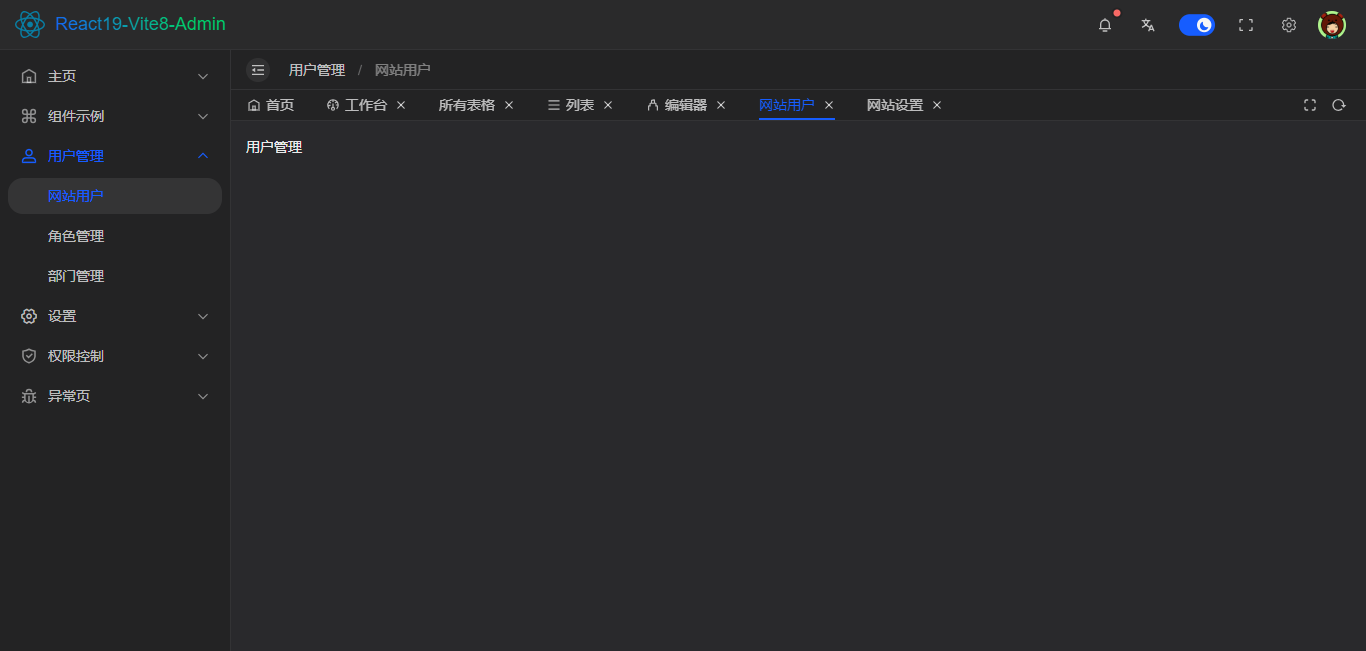The width and height of the screenshot is (1366, 651).
Task: Close the 工作台 tab
Action: [401, 105]
